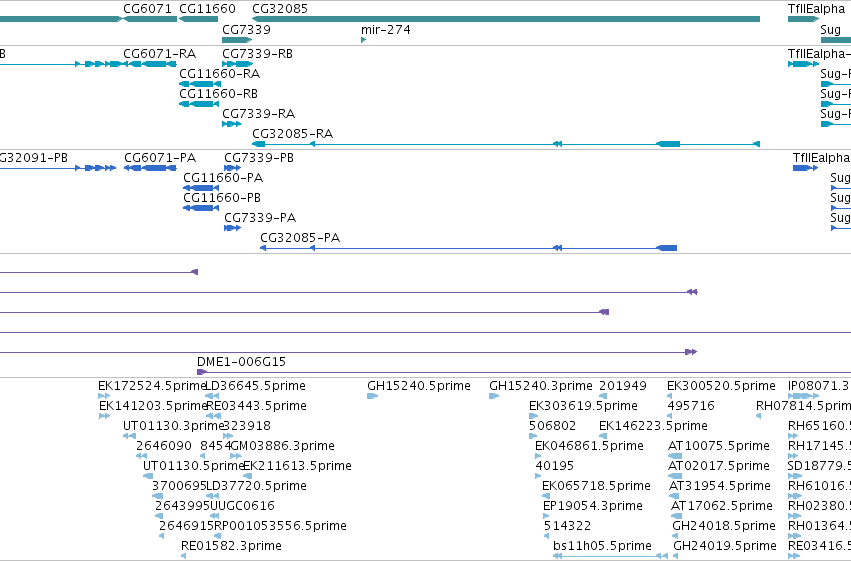Select EST RE03443.5prime
Screen dimensions: 851x561
click(x=257, y=406)
